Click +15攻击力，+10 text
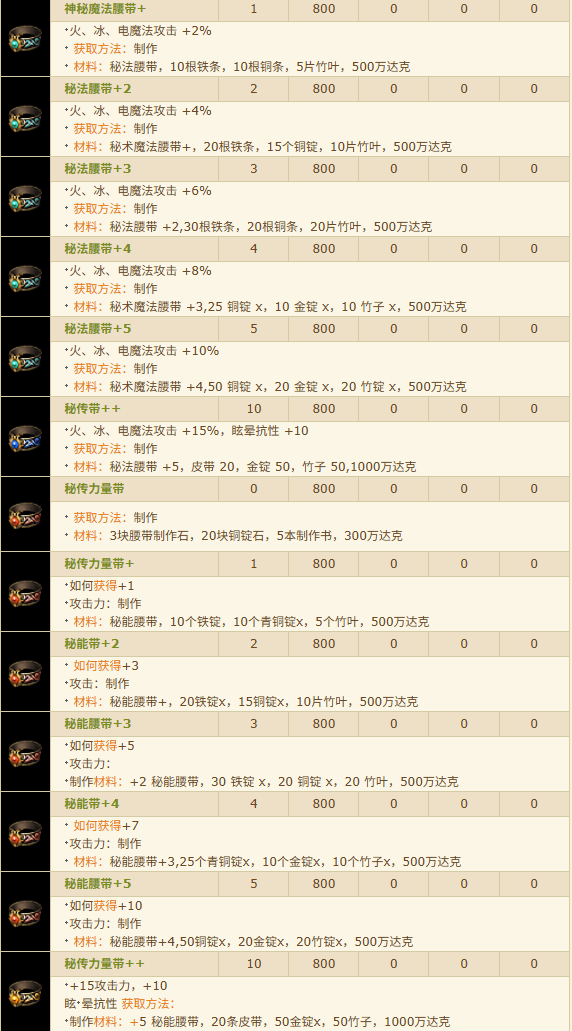The width and height of the screenshot is (572, 1031). [118, 986]
